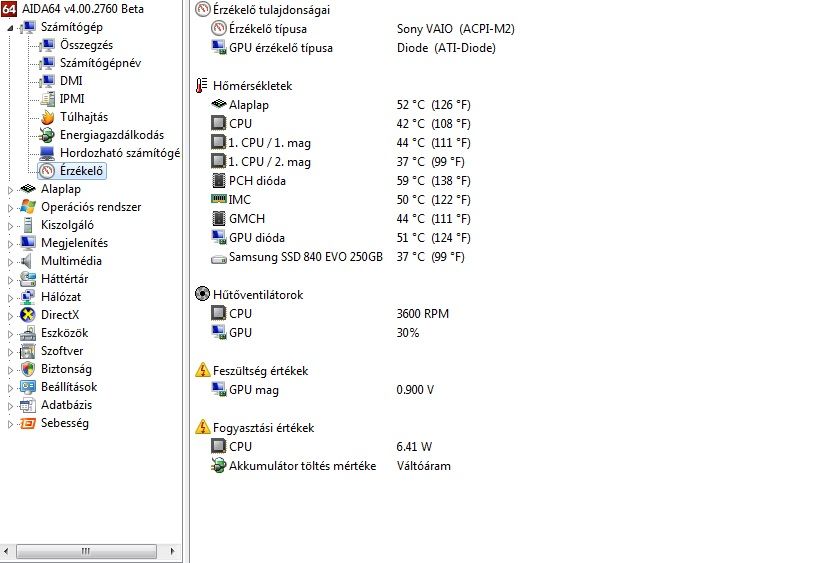Select the Alaplap temperature row
The width and height of the screenshot is (832, 563).
tap(341, 105)
